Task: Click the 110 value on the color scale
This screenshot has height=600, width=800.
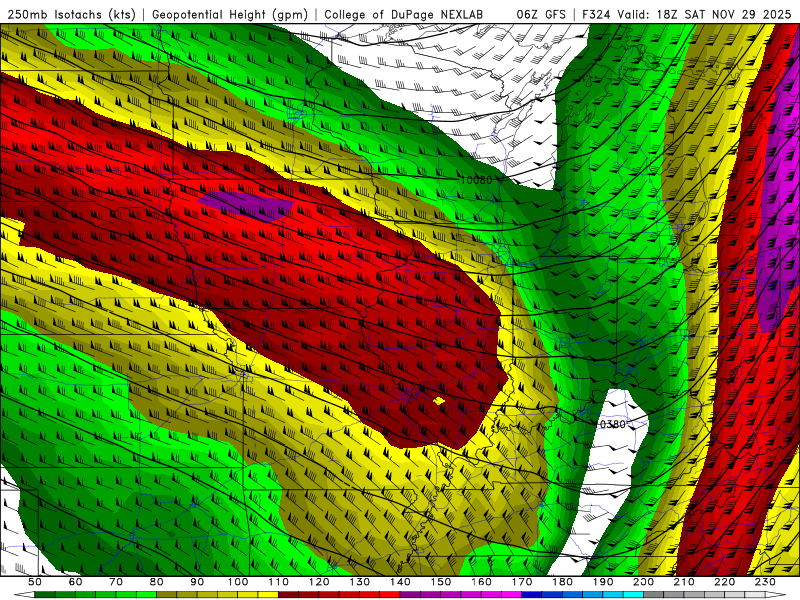Action: pyautogui.click(x=279, y=582)
